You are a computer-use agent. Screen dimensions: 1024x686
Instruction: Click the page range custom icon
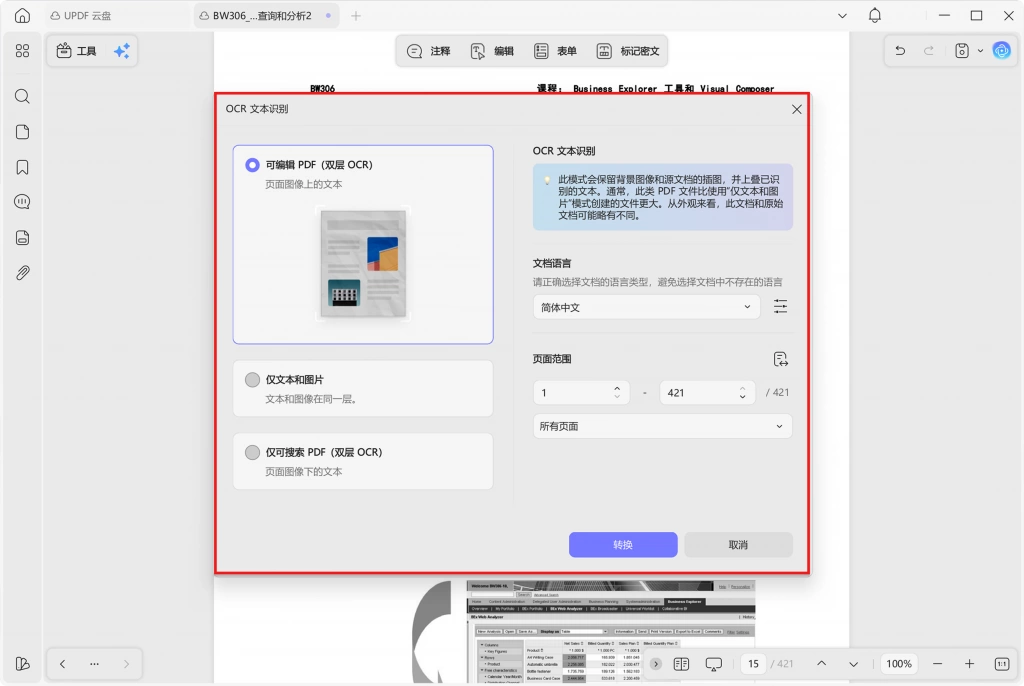point(780,359)
